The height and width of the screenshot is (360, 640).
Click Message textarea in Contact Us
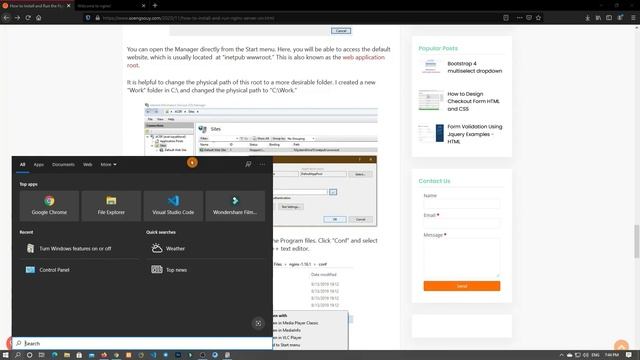click(x=461, y=258)
